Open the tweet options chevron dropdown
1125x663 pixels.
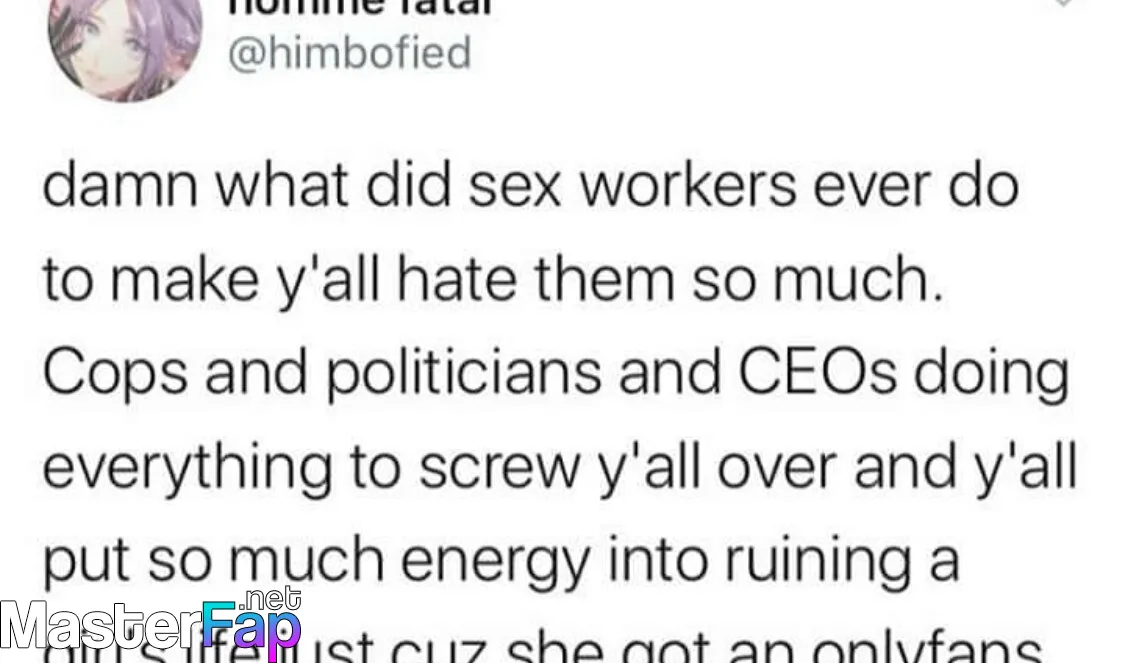[1063, 4]
